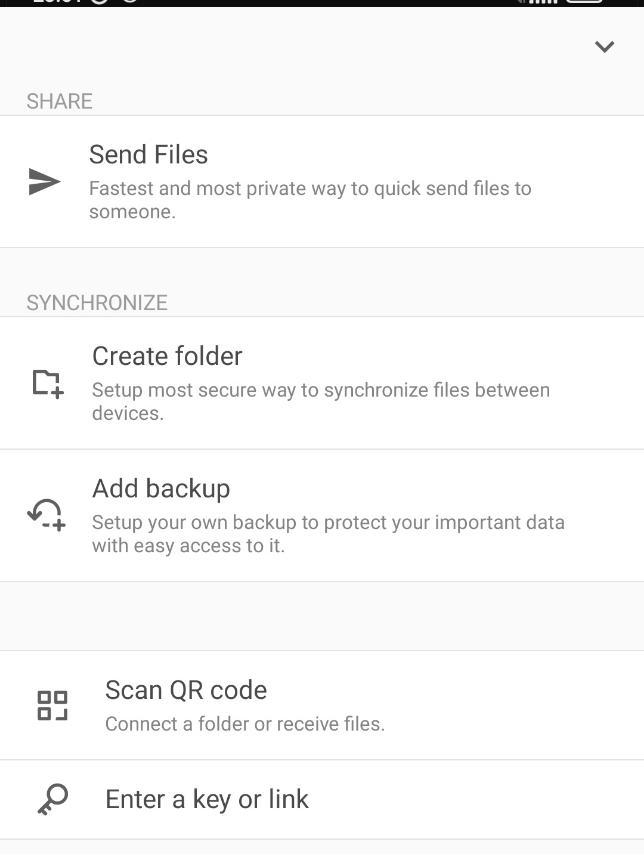The image size is (644, 854).
Task: Tap the key icon beside Enter a key or link
Action: (53, 799)
